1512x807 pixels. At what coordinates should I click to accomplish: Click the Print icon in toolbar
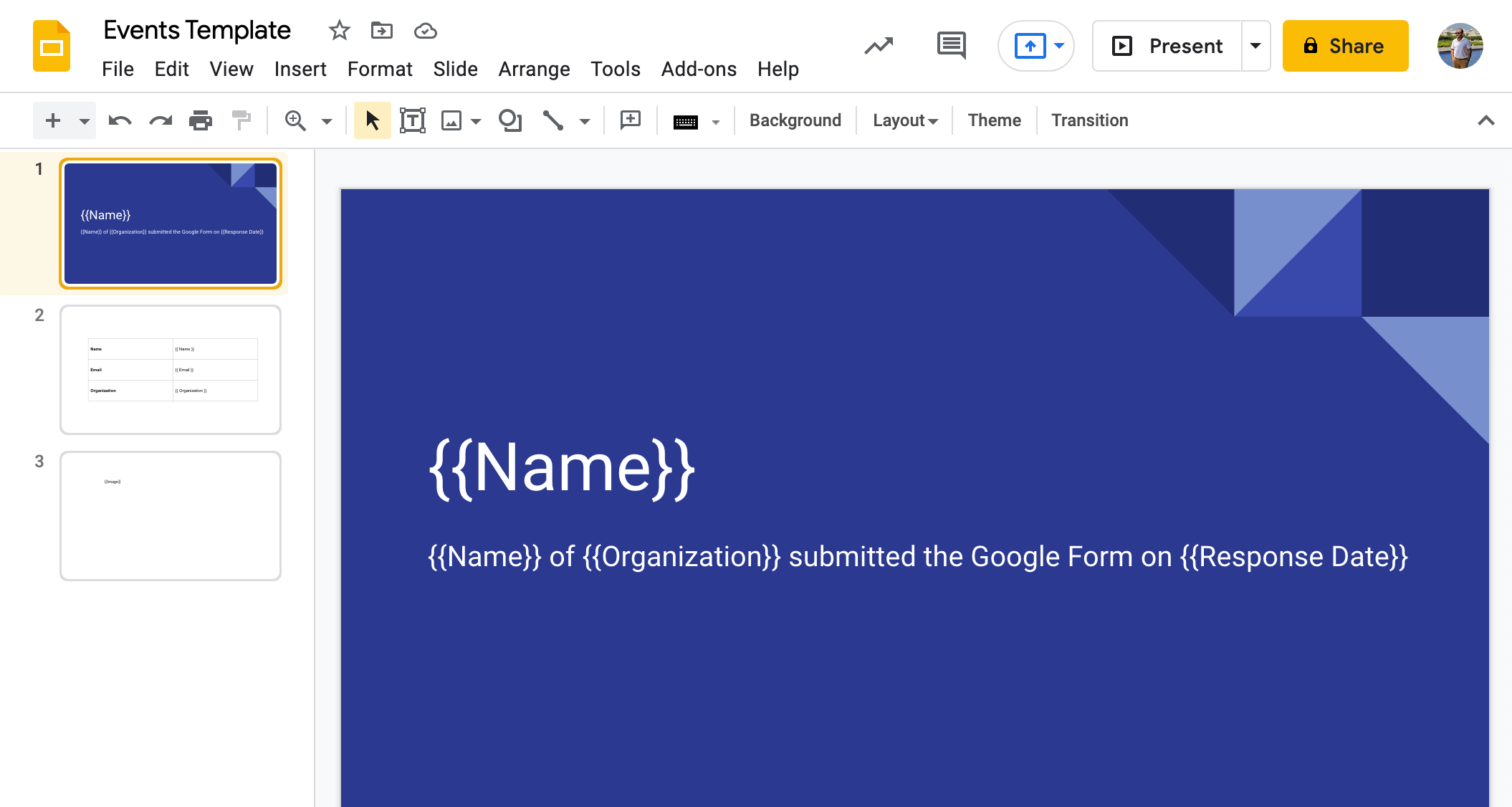(x=199, y=120)
